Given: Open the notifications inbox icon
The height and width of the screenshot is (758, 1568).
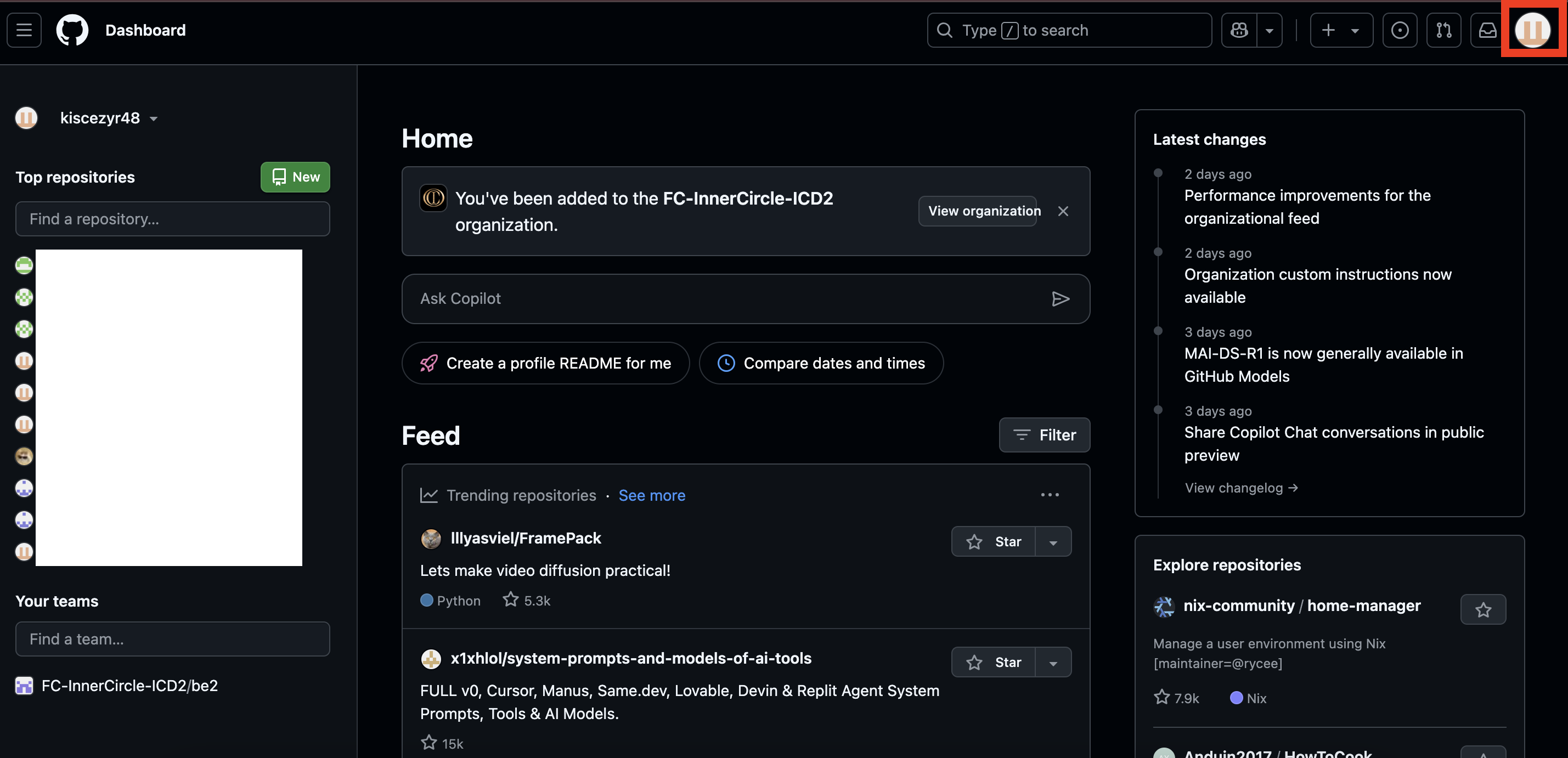Looking at the screenshot, I should pyautogui.click(x=1487, y=30).
